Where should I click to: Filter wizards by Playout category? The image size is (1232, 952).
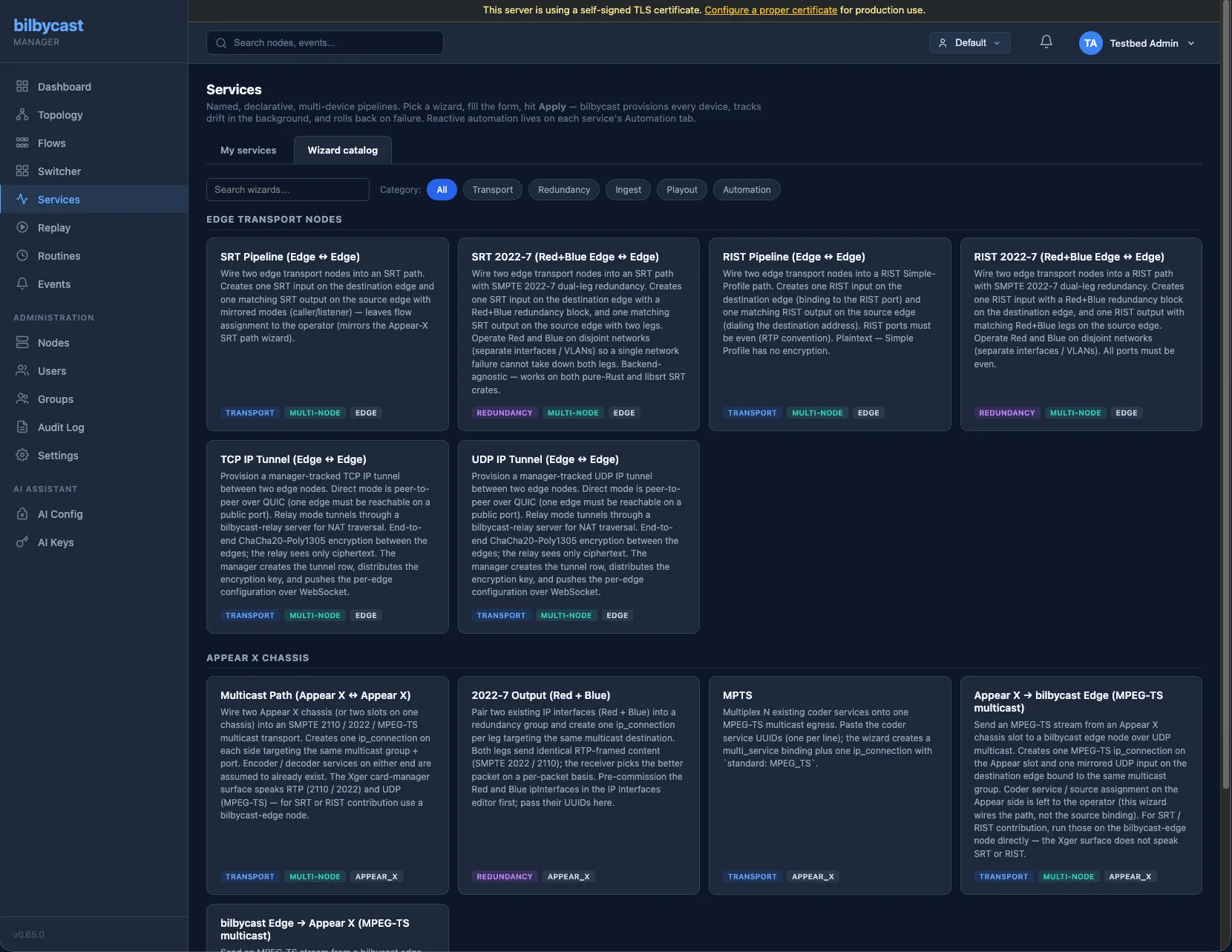point(682,190)
